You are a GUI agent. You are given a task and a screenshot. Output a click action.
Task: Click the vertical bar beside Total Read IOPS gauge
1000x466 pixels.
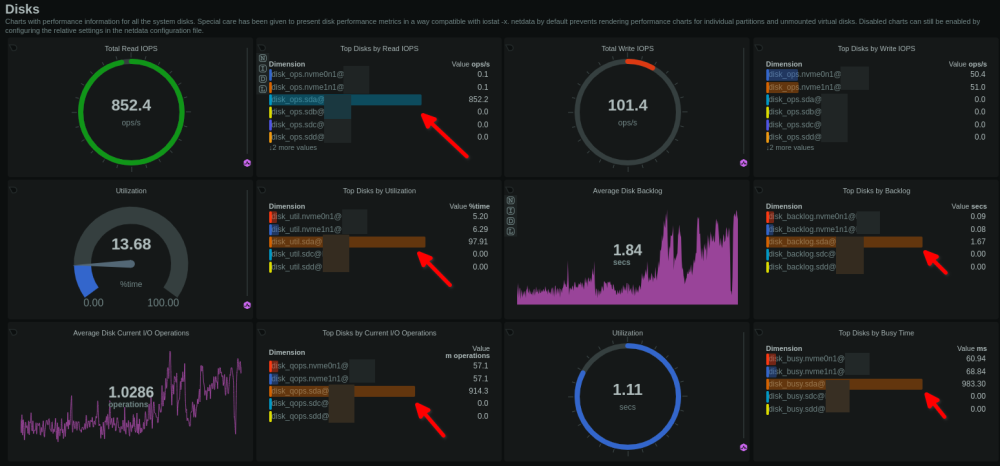(247, 101)
